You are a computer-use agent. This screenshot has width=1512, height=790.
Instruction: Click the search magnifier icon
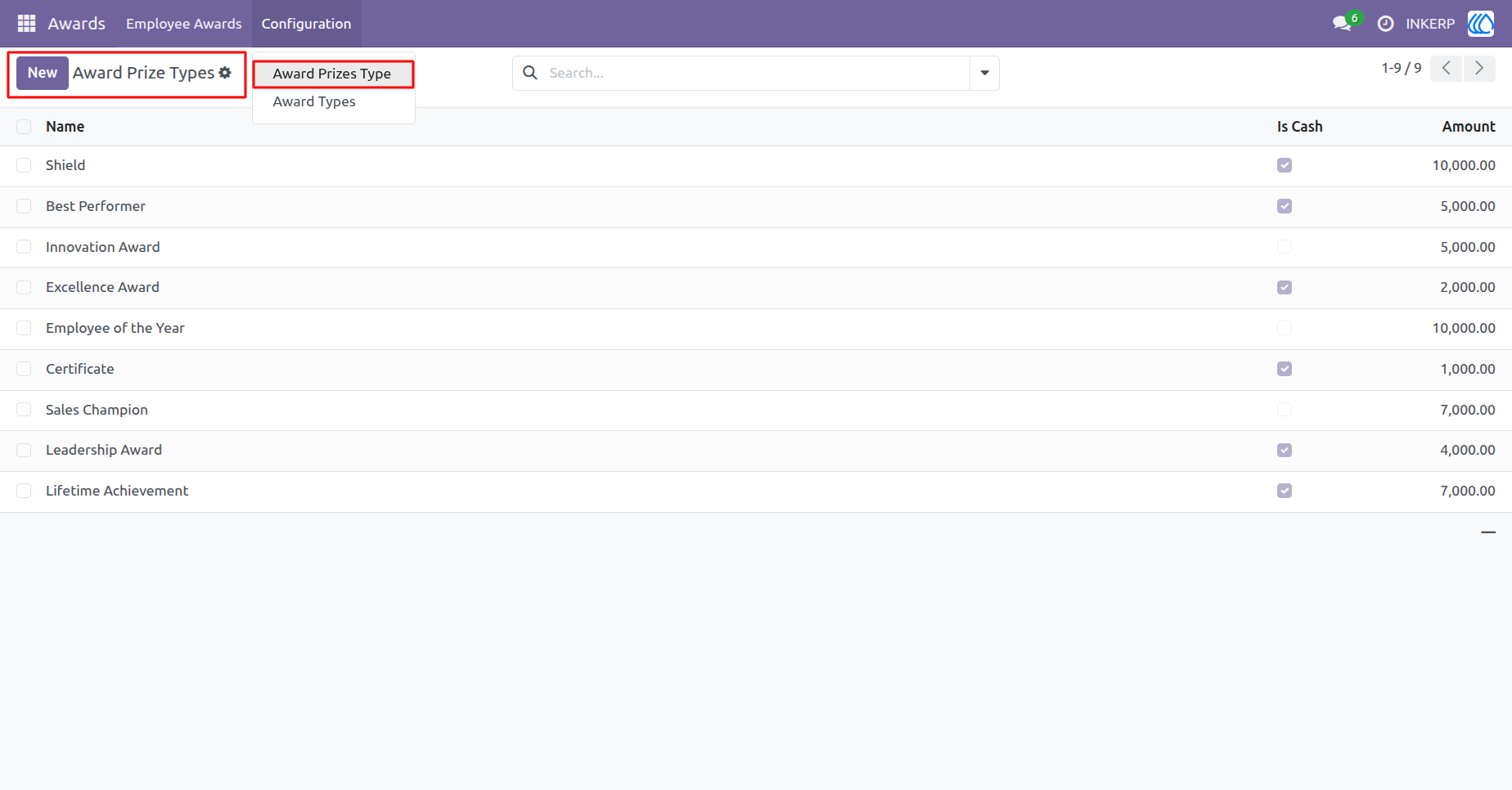(530, 73)
